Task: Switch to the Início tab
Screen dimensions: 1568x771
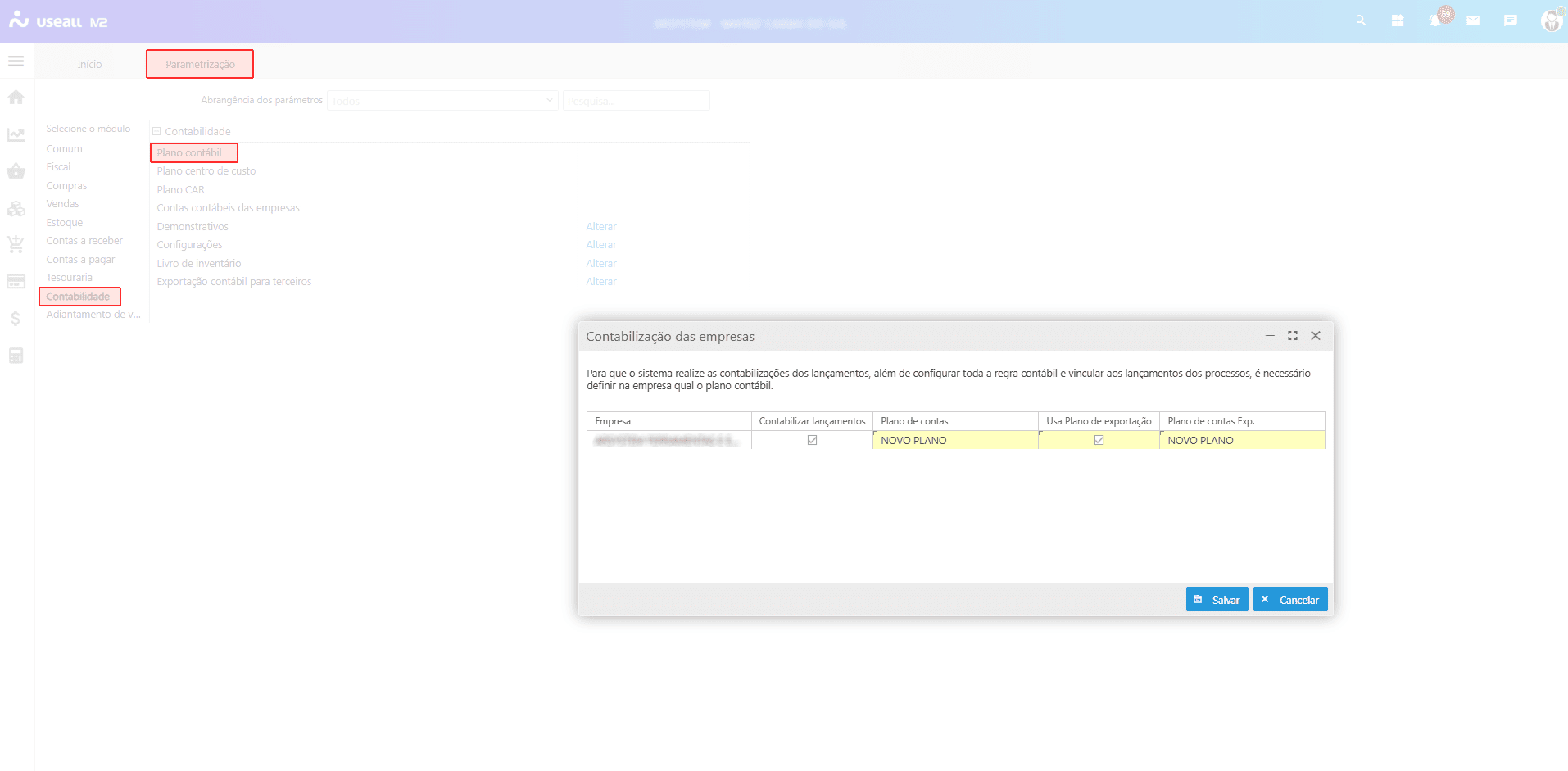Action: 89,64
